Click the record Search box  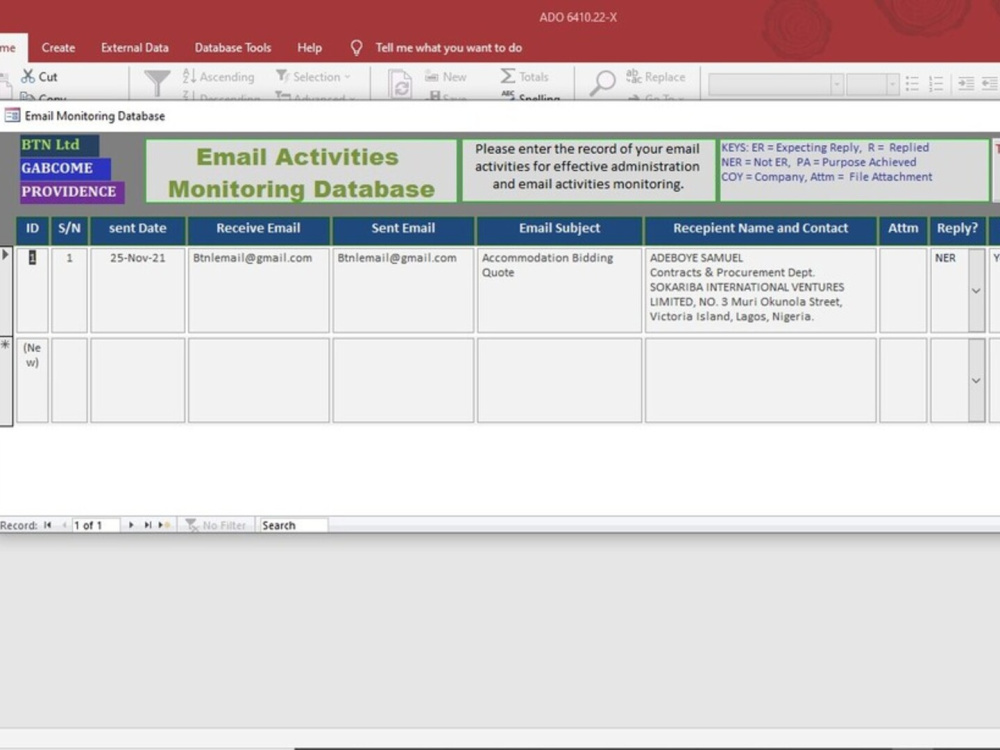[x=293, y=526]
